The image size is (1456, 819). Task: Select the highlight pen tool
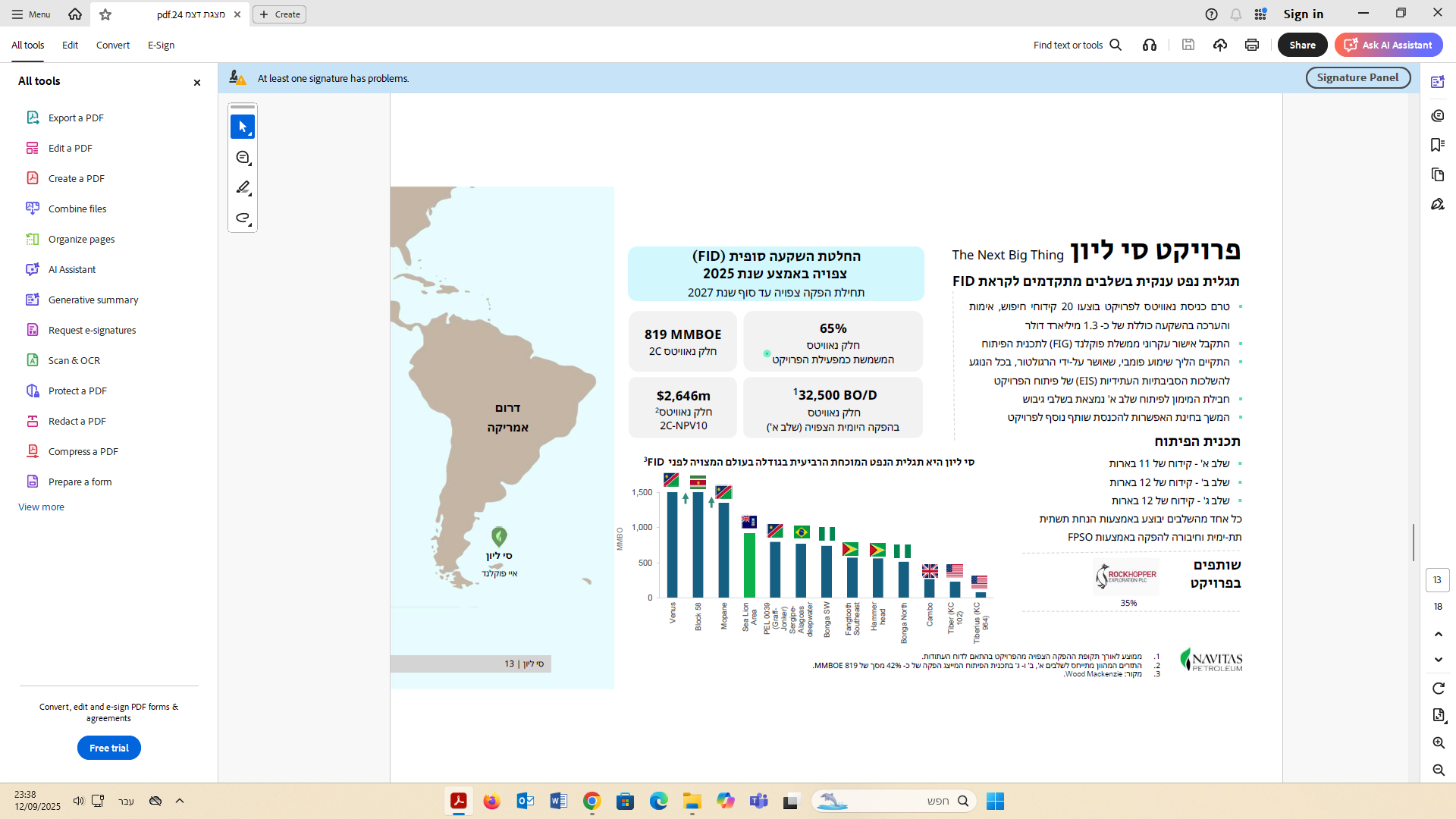coord(243,187)
